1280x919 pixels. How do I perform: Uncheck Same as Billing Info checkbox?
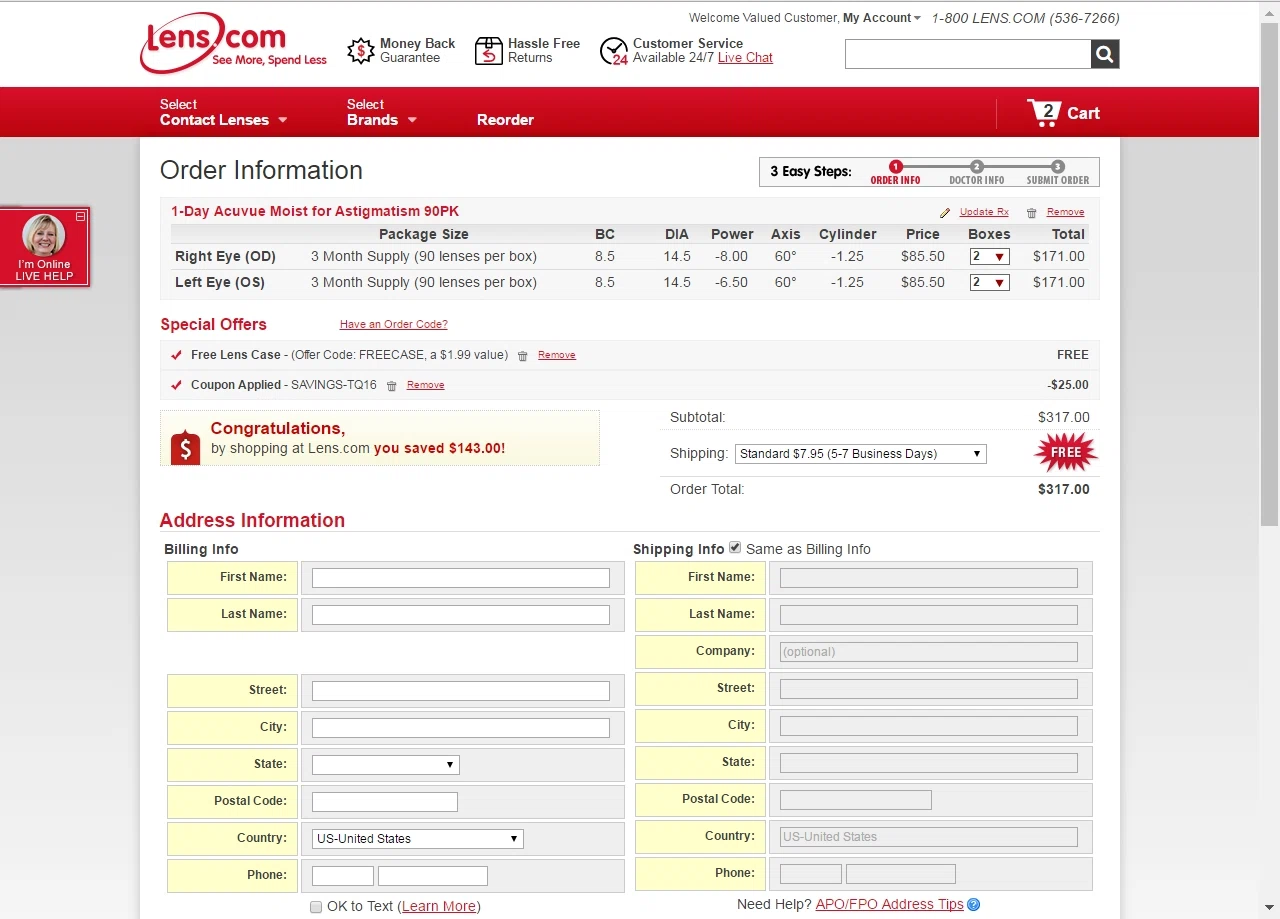click(735, 548)
